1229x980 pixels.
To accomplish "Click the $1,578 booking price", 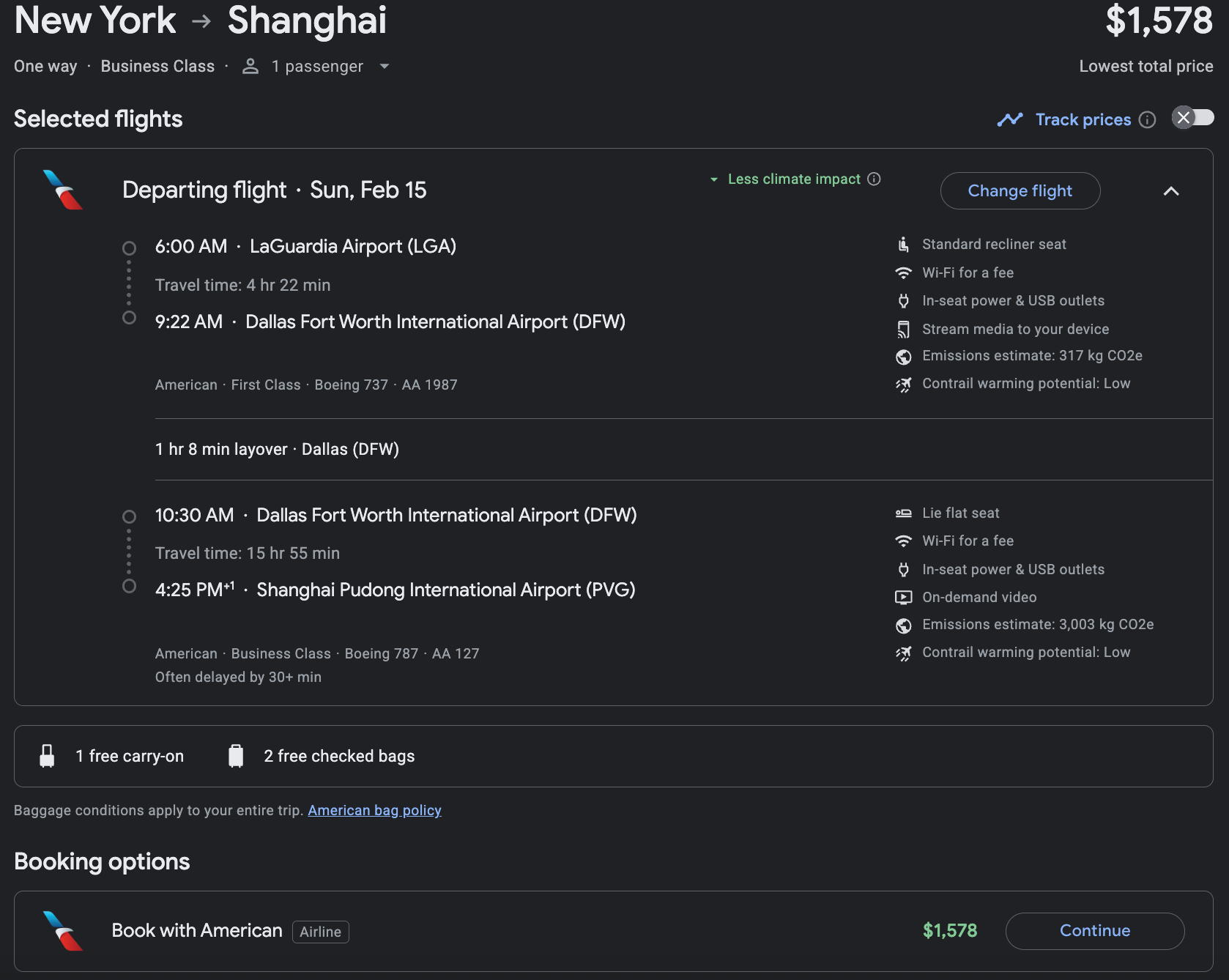I will 949,931.
